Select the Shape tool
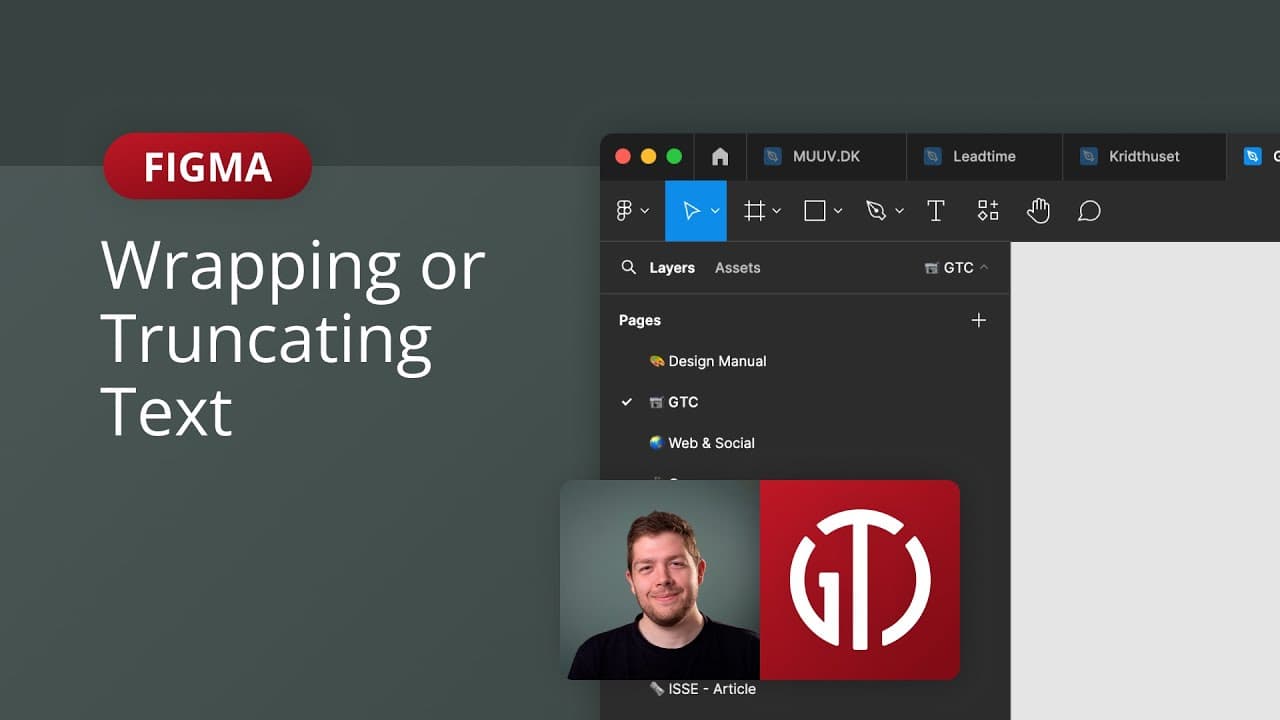This screenshot has height=720, width=1280. click(815, 211)
